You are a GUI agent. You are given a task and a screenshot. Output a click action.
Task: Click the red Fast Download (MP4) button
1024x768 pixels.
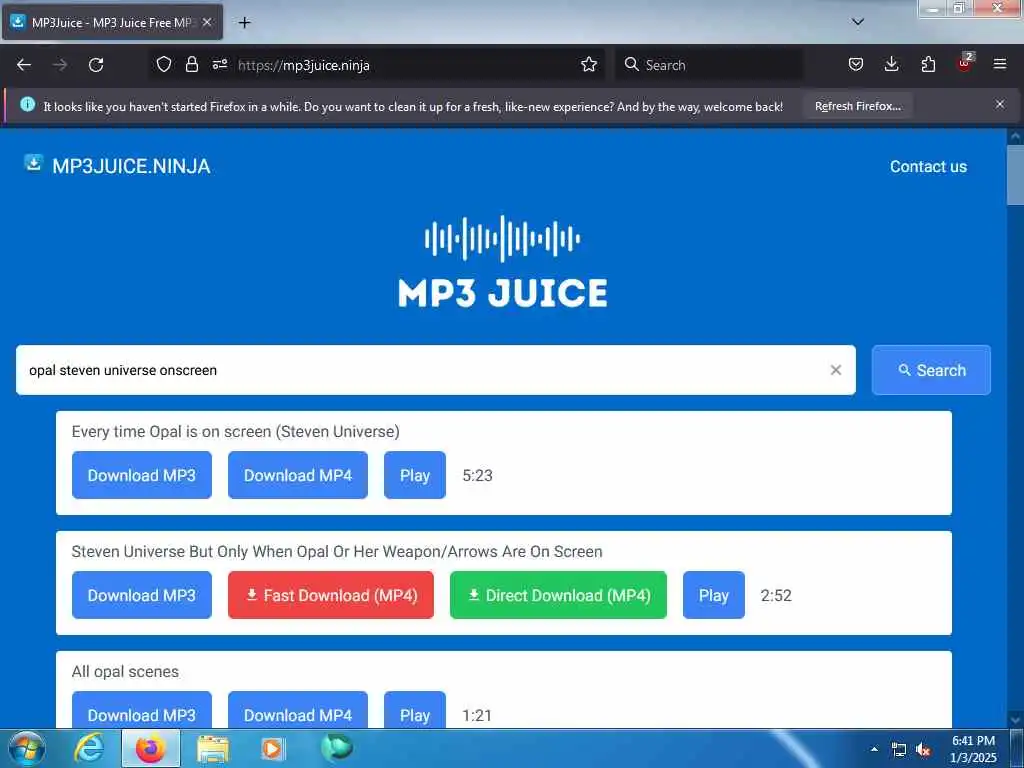click(330, 595)
